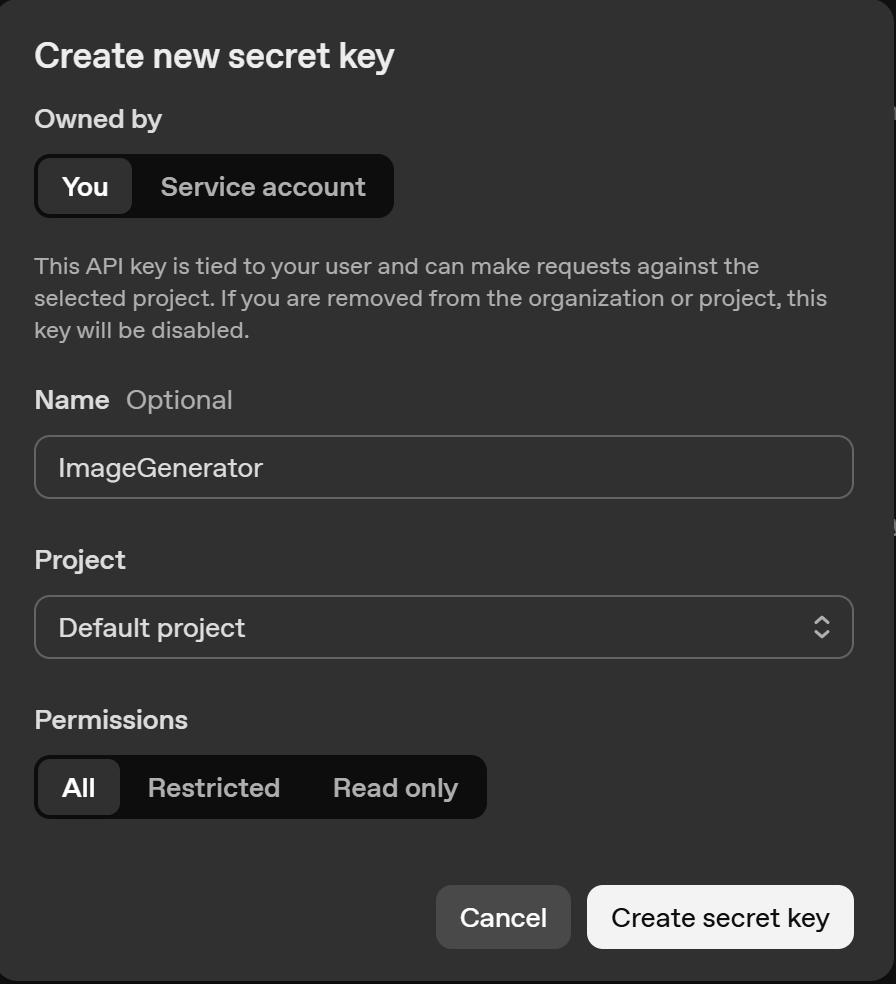
Task: Click the Owned by section label
Action: 98,119
